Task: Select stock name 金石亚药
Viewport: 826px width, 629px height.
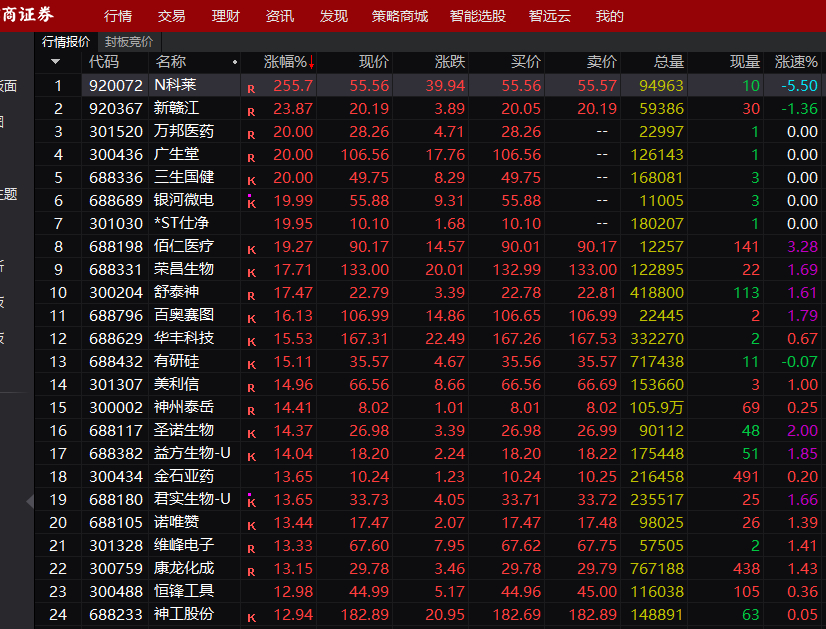Action: 184,476
